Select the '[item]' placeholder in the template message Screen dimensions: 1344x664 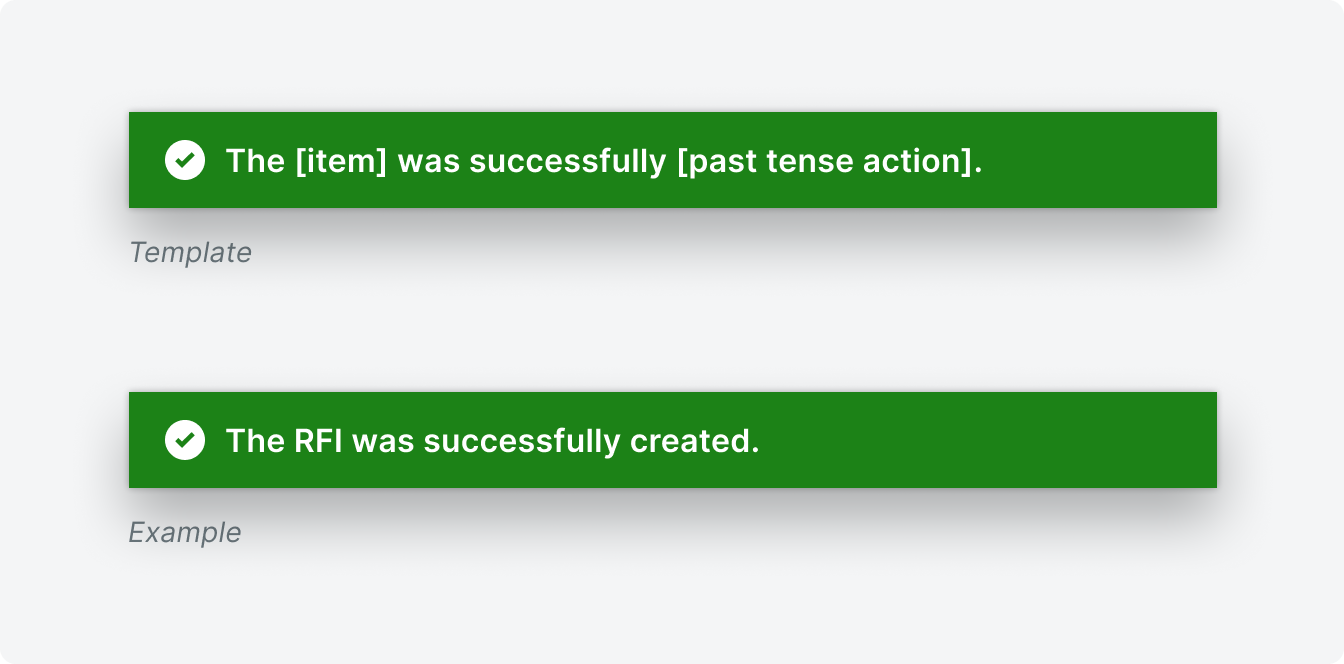click(x=341, y=161)
